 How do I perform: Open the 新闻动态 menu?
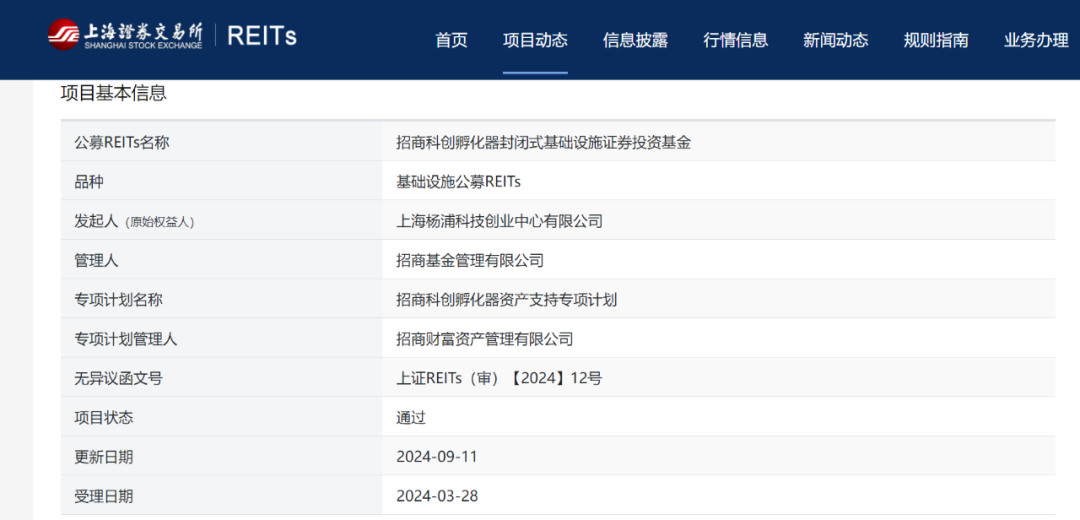[835, 40]
